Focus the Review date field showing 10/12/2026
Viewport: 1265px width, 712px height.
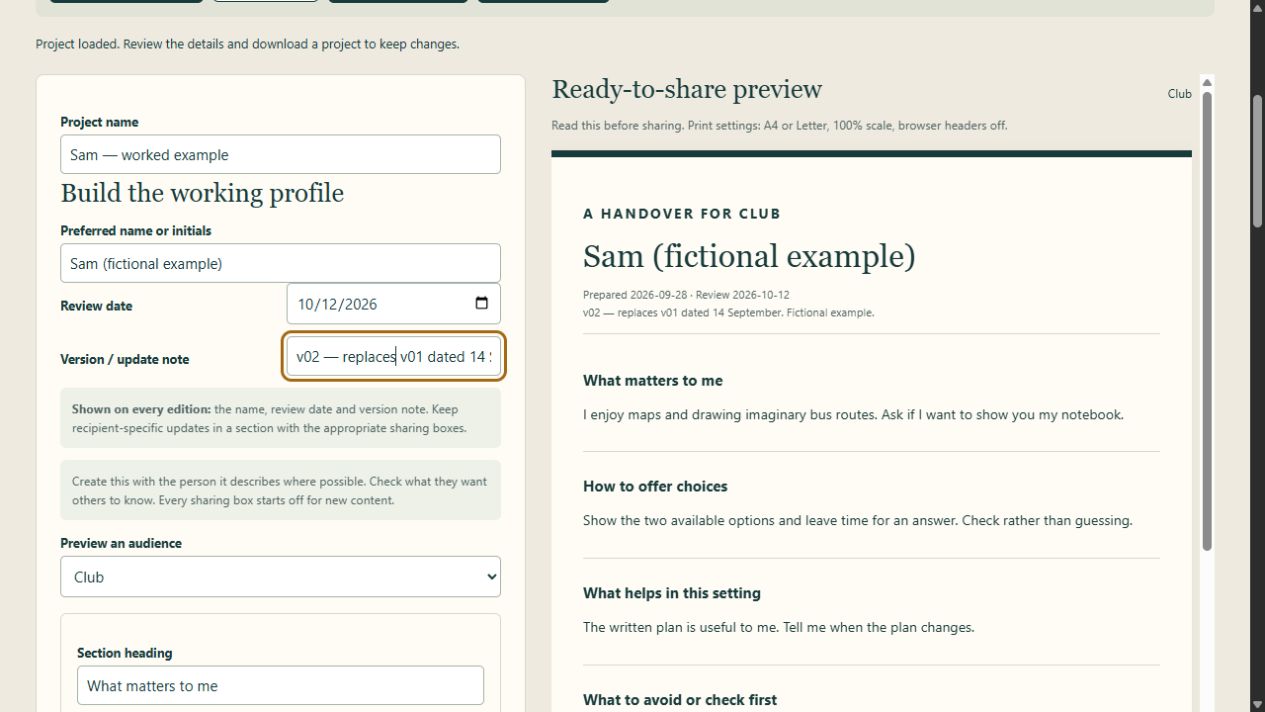pos(393,304)
